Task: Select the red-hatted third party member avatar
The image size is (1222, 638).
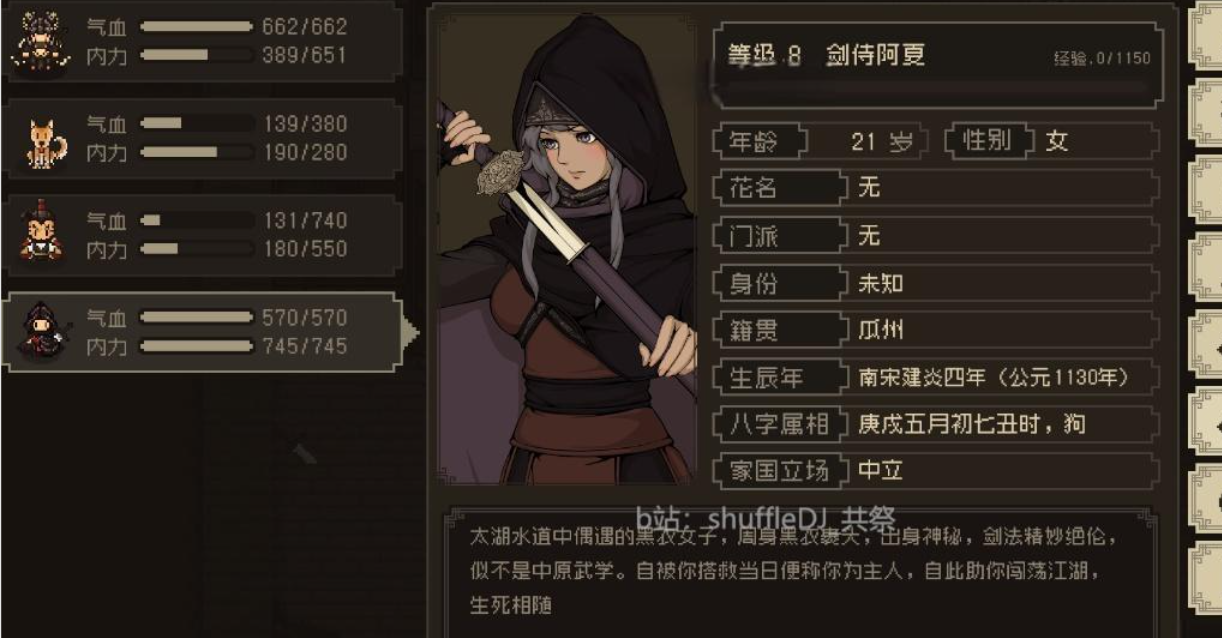Action: click(41, 234)
